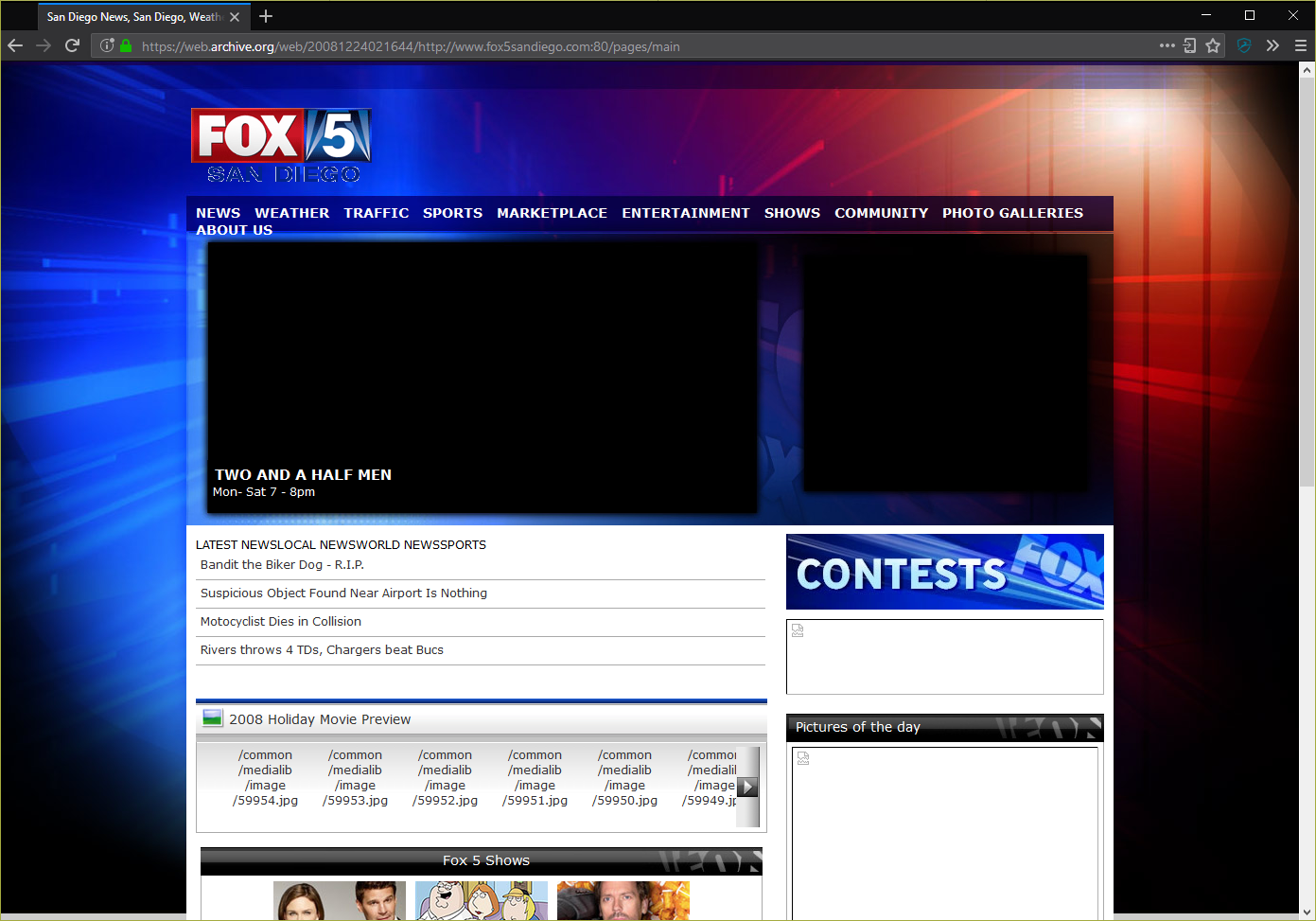
Task: Open page actions three-dot menu
Action: pyautogui.click(x=1167, y=45)
